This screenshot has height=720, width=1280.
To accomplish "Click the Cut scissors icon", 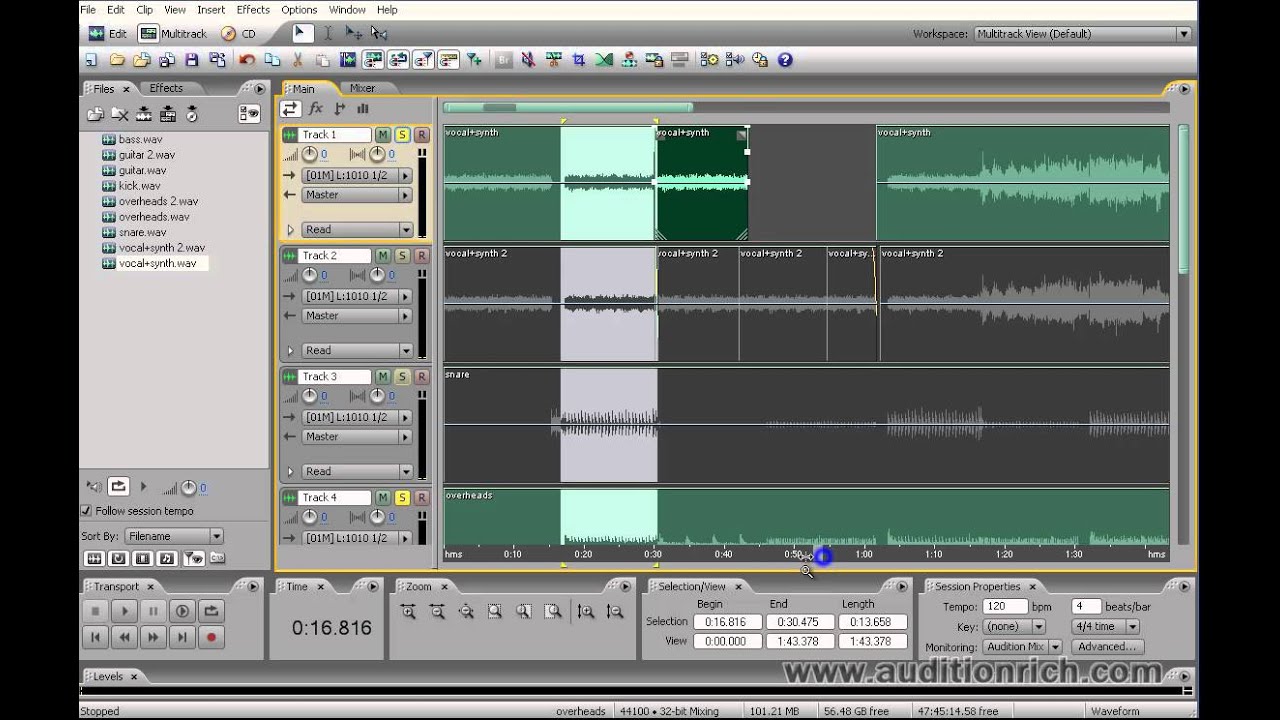I will coord(297,60).
